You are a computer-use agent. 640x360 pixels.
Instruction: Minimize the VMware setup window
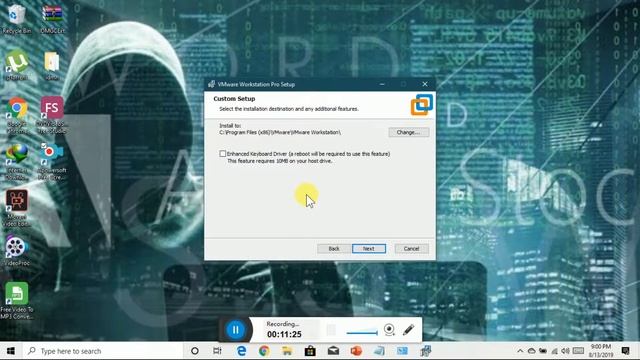pyautogui.click(x=382, y=84)
